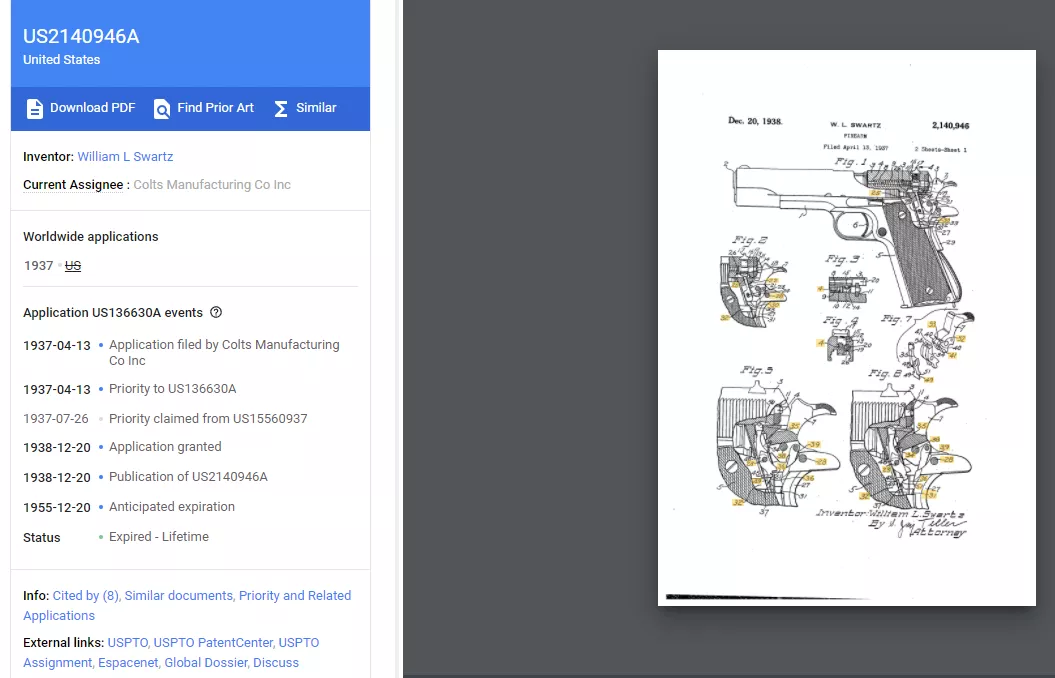
Task: Click Priority claimed from US15560937 event
Action: point(208,418)
